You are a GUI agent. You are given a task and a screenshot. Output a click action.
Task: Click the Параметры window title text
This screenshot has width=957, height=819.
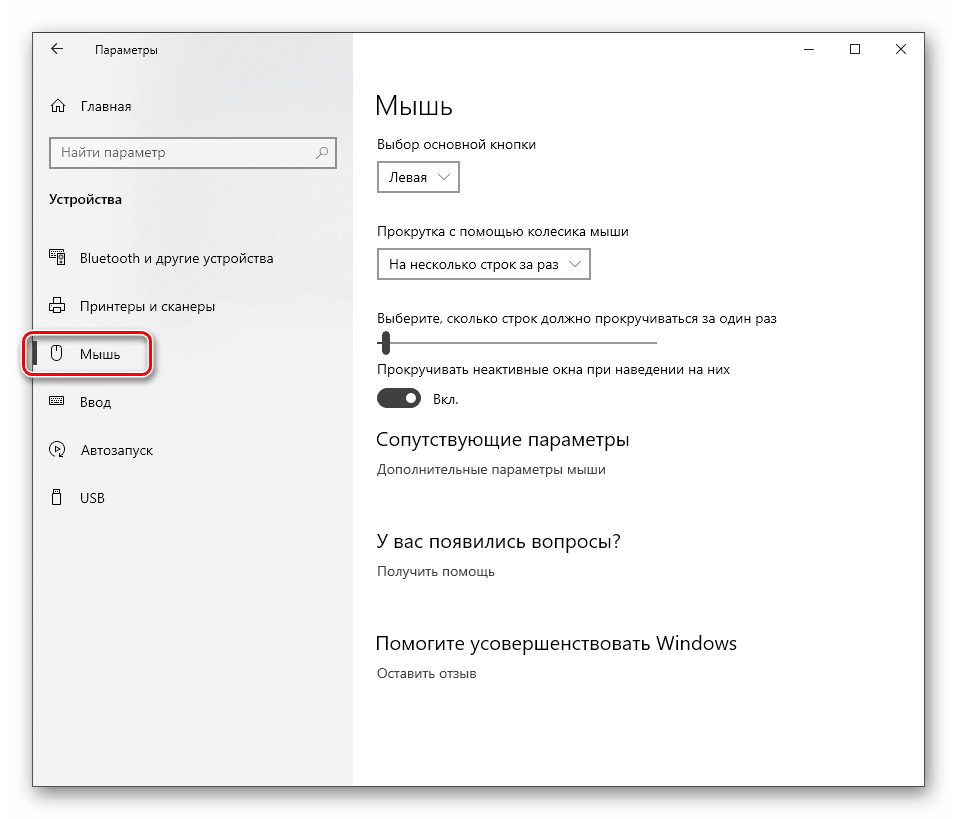pyautogui.click(x=126, y=50)
